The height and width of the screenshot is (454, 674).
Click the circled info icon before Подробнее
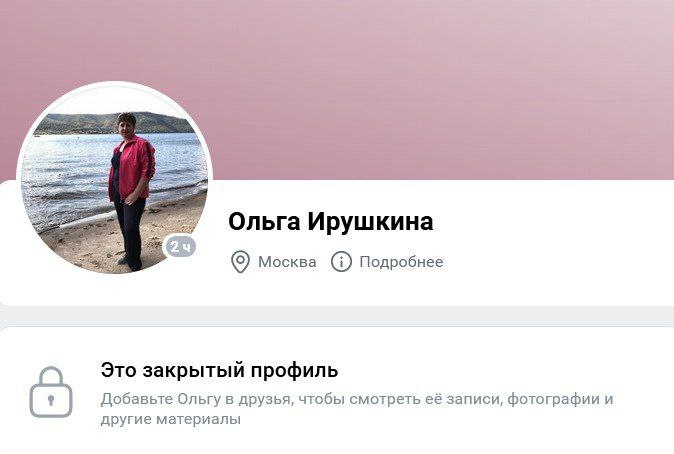pyautogui.click(x=341, y=261)
